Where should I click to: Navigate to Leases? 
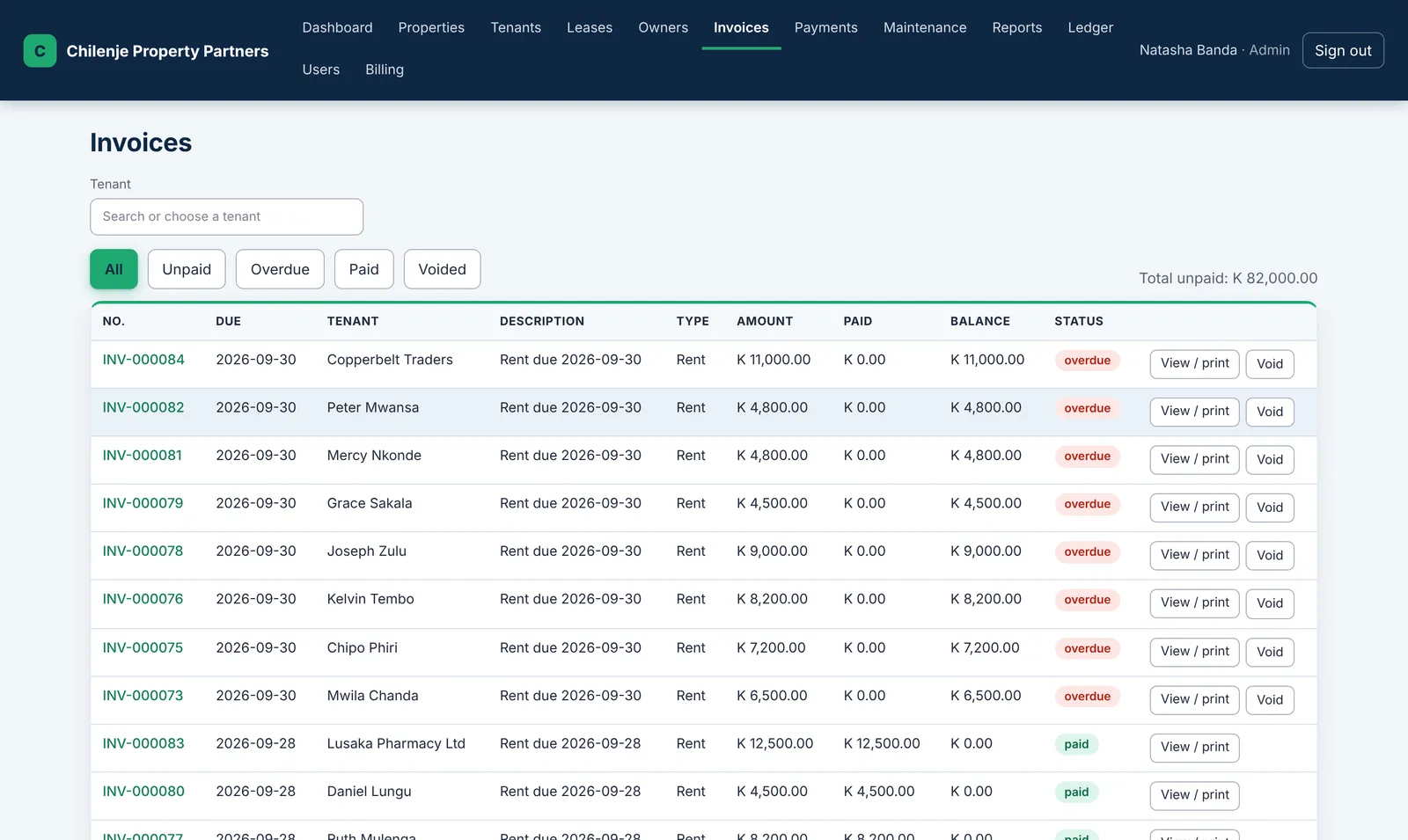pos(590,27)
